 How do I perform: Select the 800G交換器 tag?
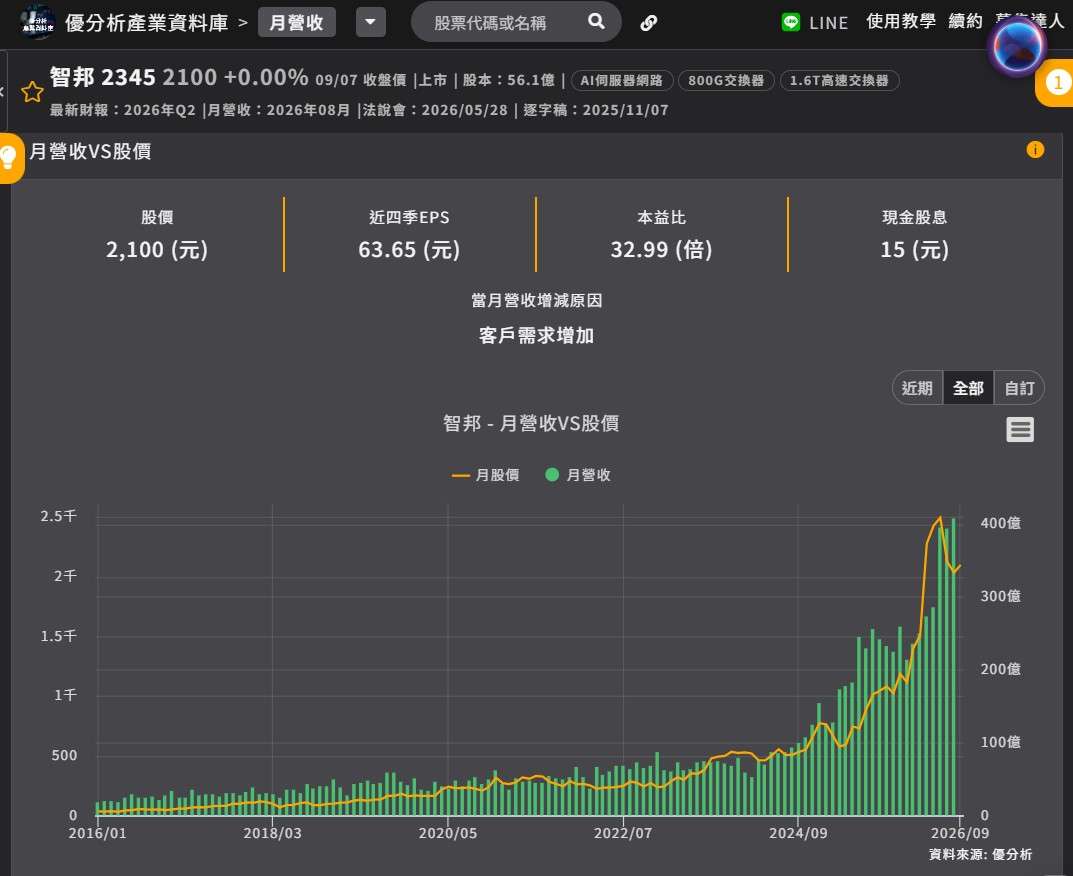[725, 81]
